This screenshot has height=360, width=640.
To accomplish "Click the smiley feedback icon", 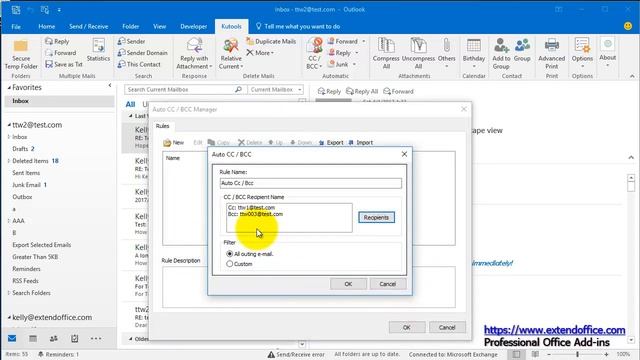I will click(x=628, y=26).
